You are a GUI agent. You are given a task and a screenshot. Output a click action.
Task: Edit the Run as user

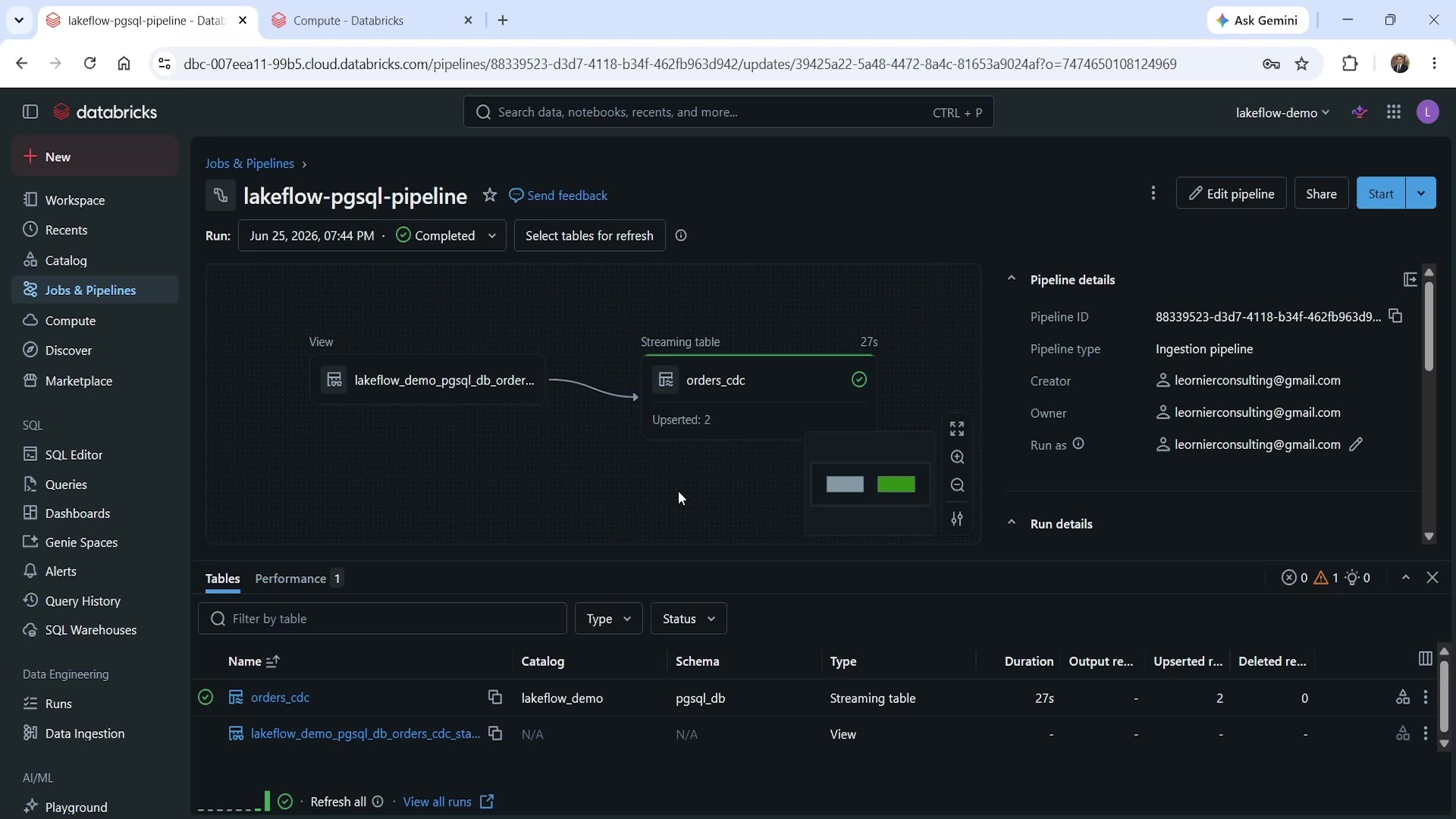pos(1357,445)
